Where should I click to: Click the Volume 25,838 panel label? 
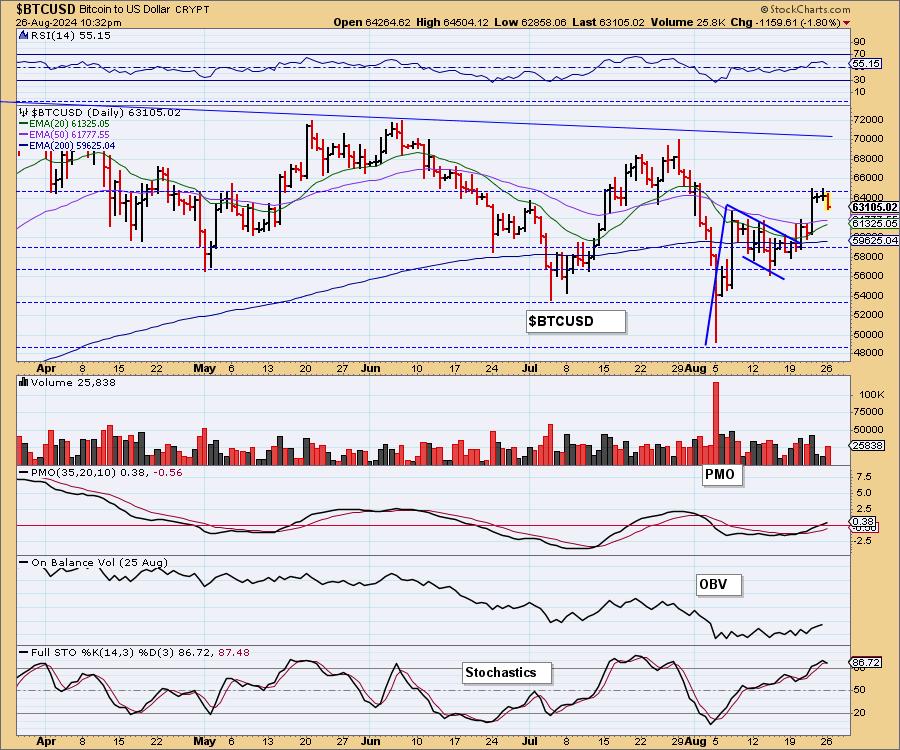[73, 382]
